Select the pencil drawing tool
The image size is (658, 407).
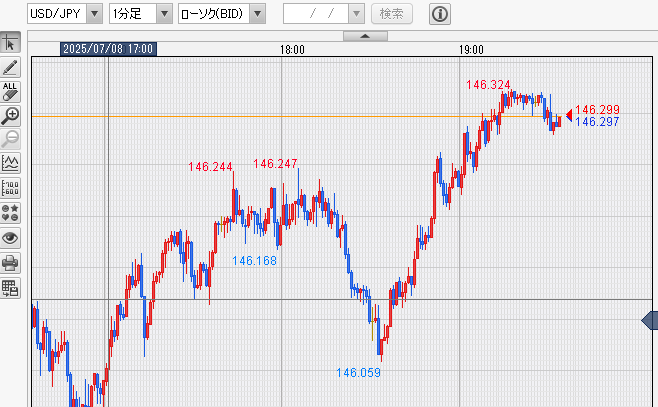pyautogui.click(x=10, y=67)
